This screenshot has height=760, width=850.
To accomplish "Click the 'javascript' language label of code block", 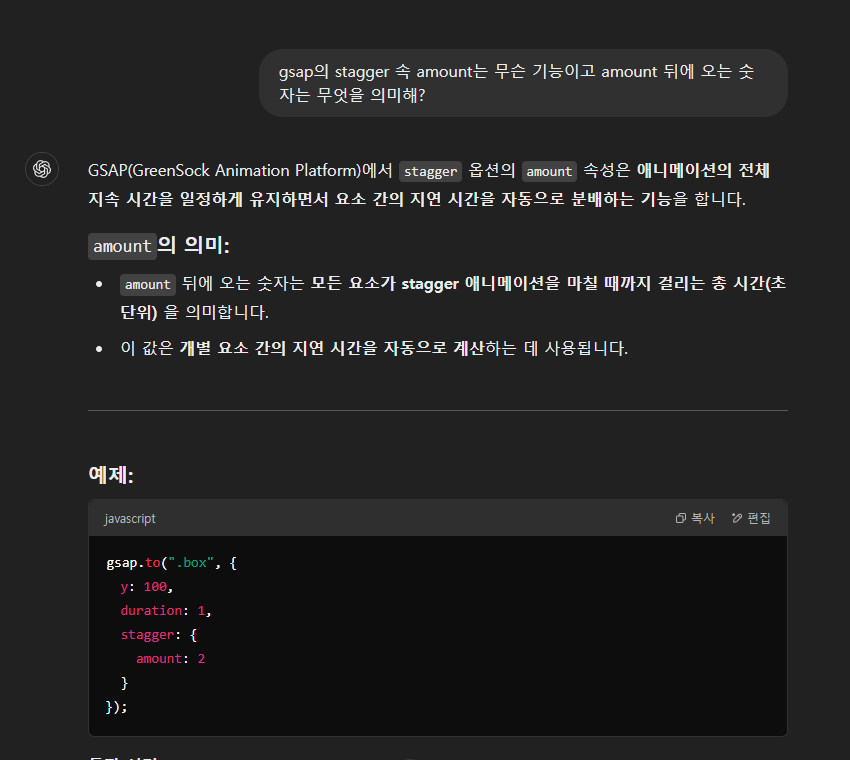I will pyautogui.click(x=130, y=519).
